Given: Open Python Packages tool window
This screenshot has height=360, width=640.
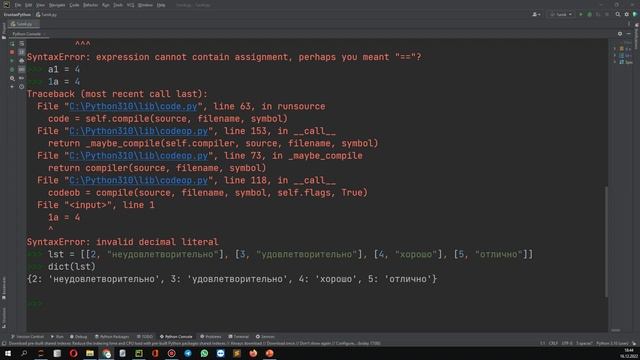Looking at the screenshot, I should (x=112, y=337).
